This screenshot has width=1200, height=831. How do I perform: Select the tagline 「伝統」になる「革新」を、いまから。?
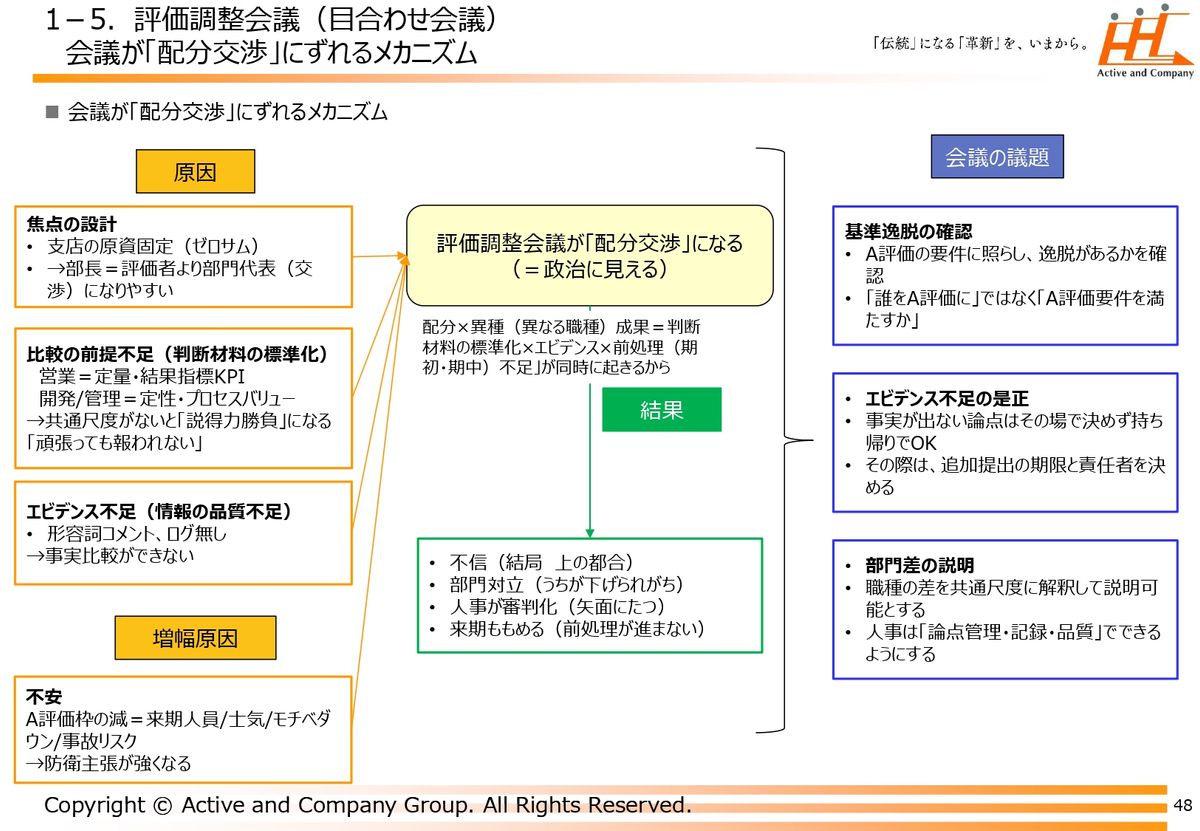pos(980,44)
